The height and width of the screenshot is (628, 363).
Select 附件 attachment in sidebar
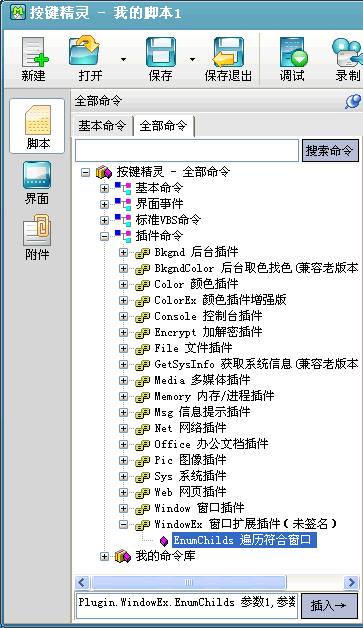(x=37, y=237)
